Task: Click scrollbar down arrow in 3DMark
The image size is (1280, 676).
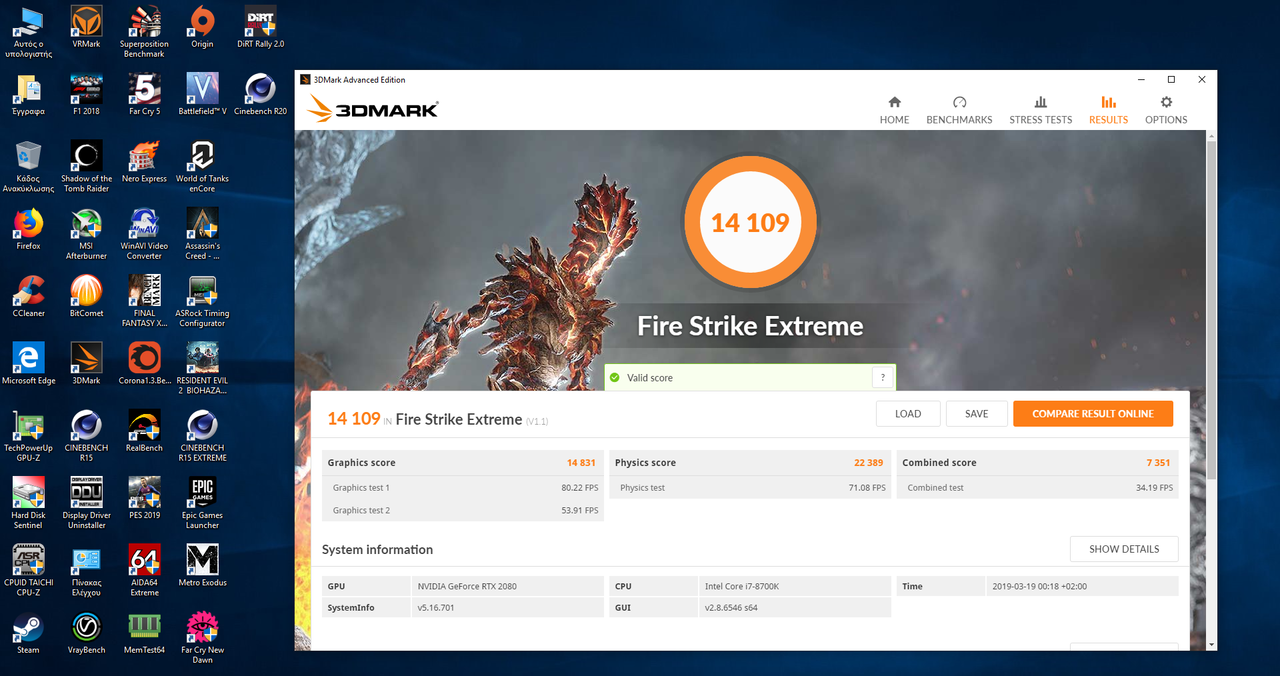Action: [x=1211, y=644]
